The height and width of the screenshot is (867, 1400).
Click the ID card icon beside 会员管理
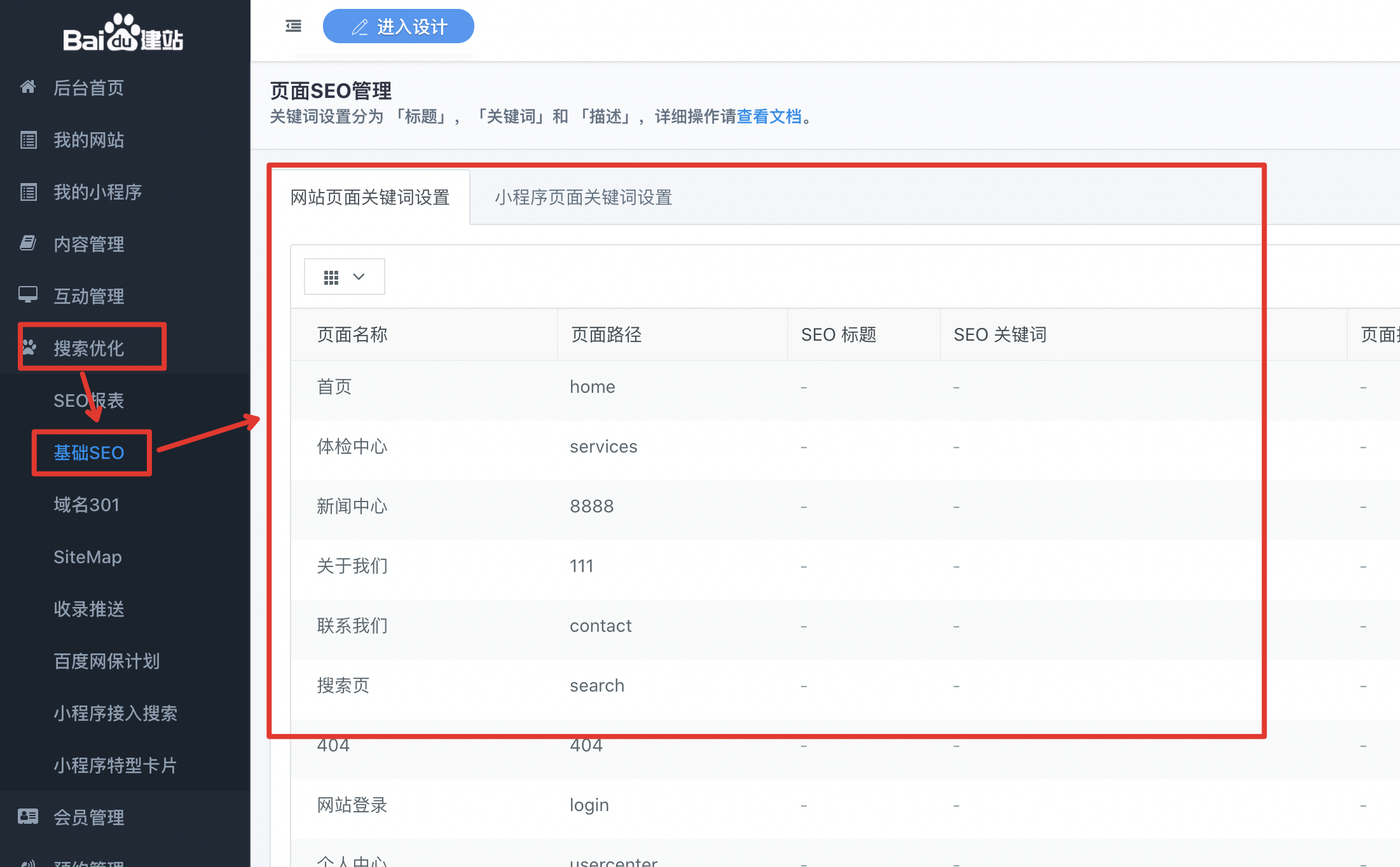pos(28,817)
